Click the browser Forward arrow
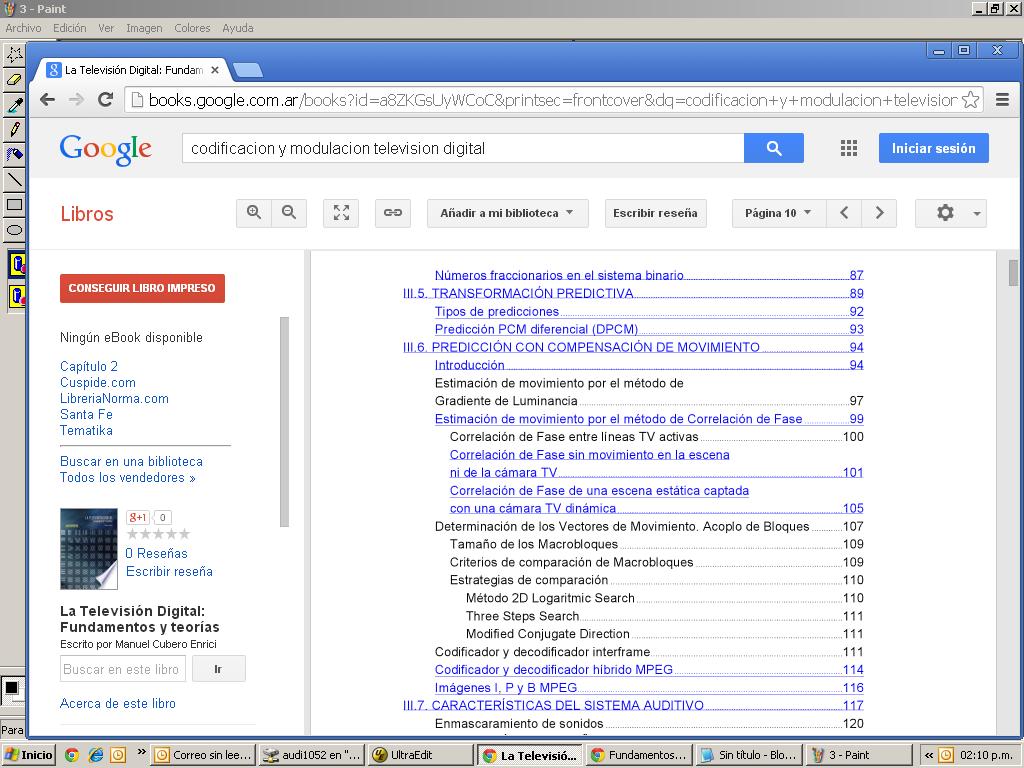 [76, 100]
